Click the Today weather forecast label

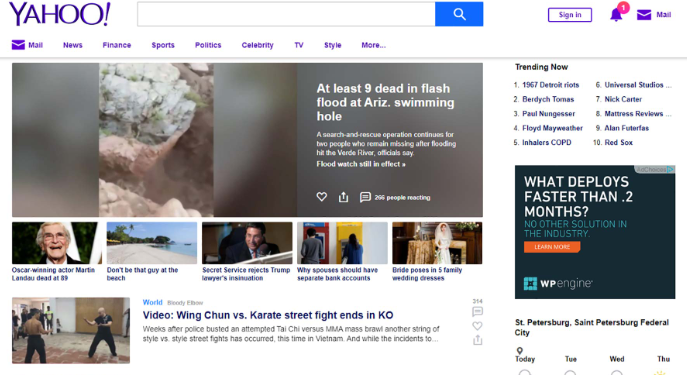coord(525,359)
